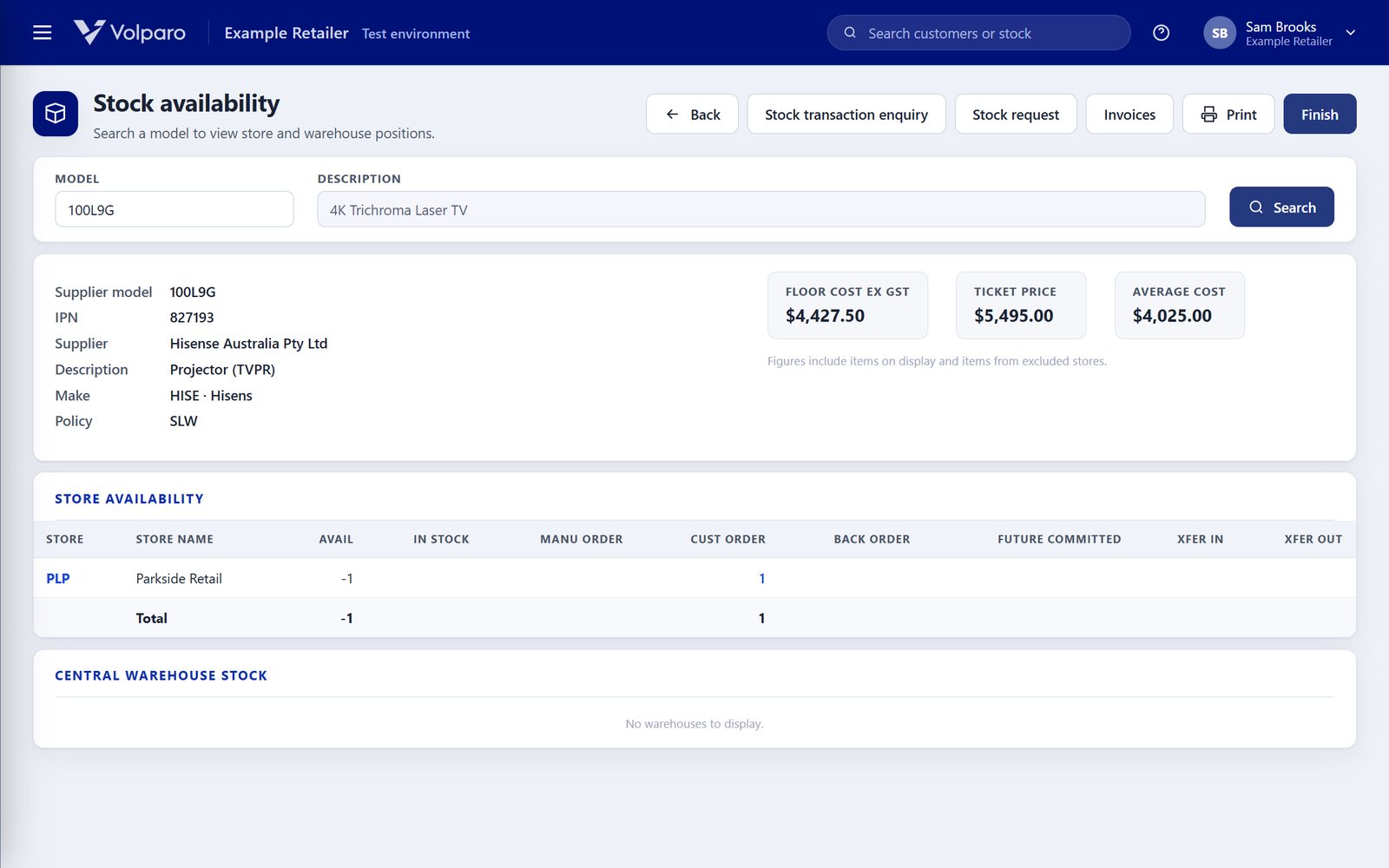Viewport: 1389px width, 868px height.
Task: Open Invoices
Action: click(x=1129, y=114)
